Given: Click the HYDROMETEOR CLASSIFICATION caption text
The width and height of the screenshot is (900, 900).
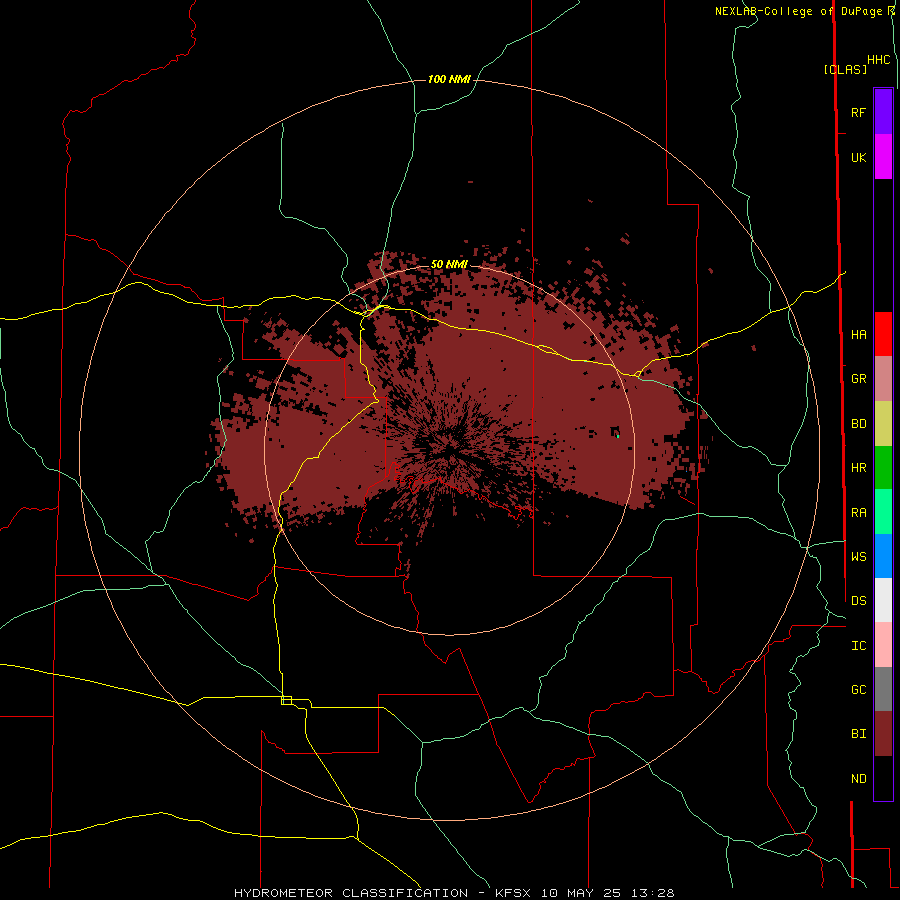Looking at the screenshot, I should (351, 893).
